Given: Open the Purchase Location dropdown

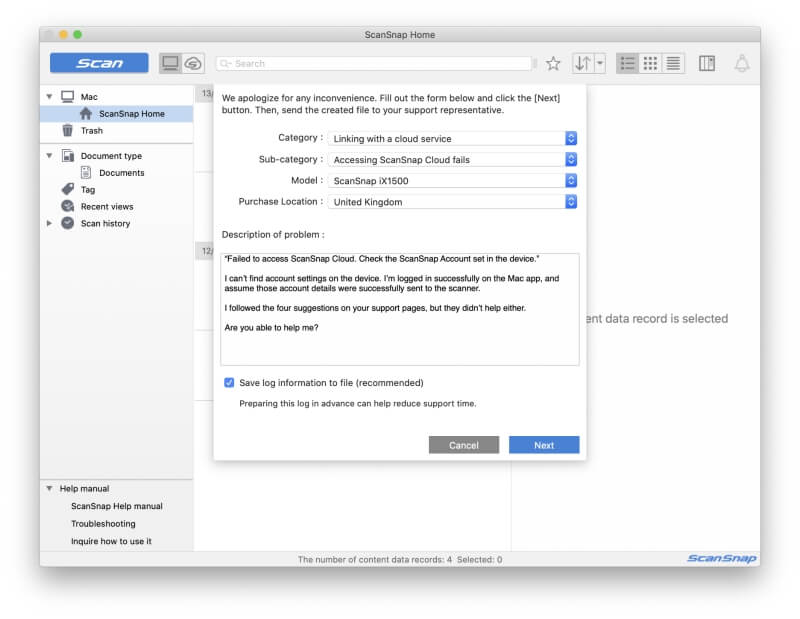Looking at the screenshot, I should (x=453, y=202).
